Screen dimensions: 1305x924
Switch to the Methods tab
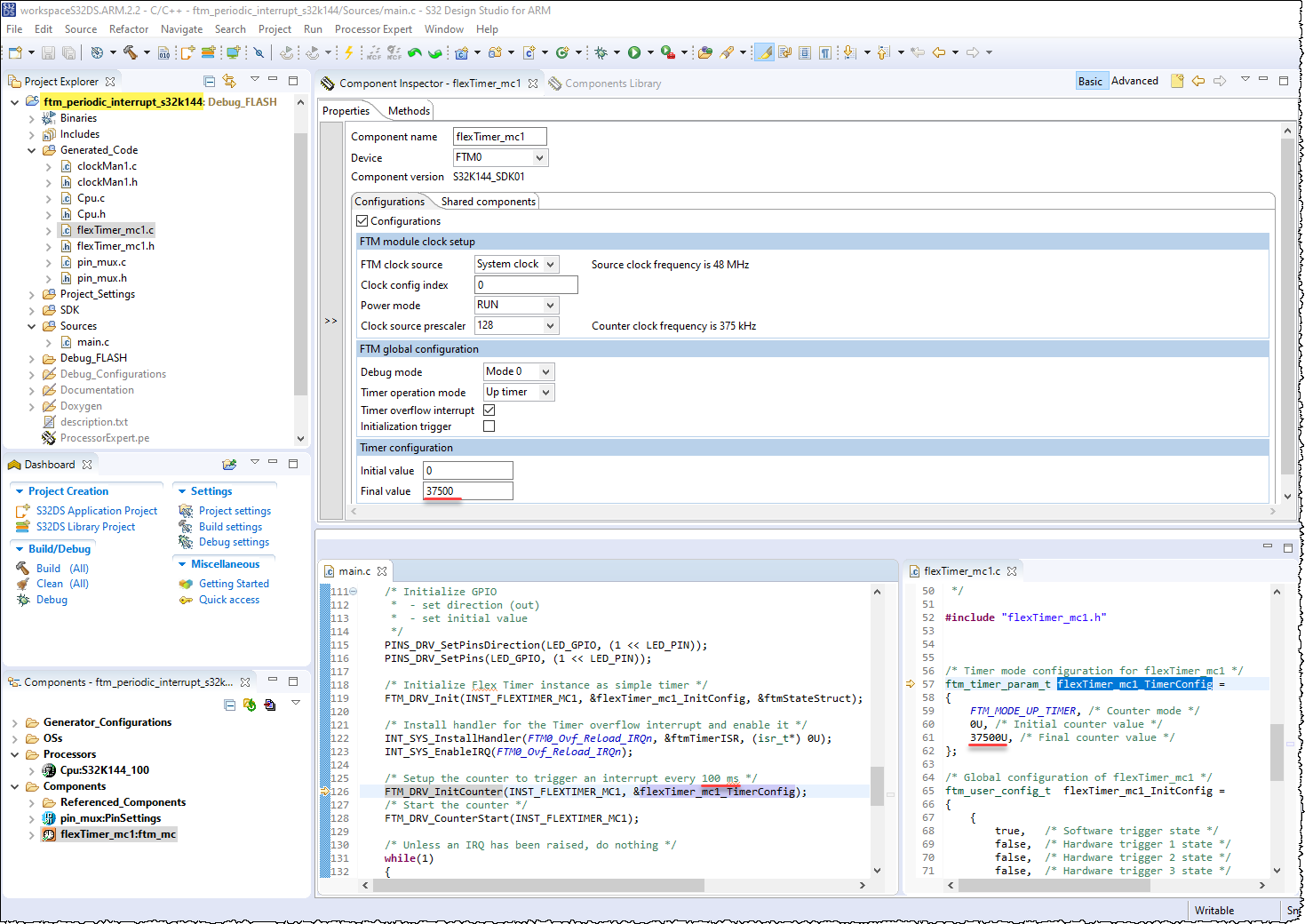(409, 111)
